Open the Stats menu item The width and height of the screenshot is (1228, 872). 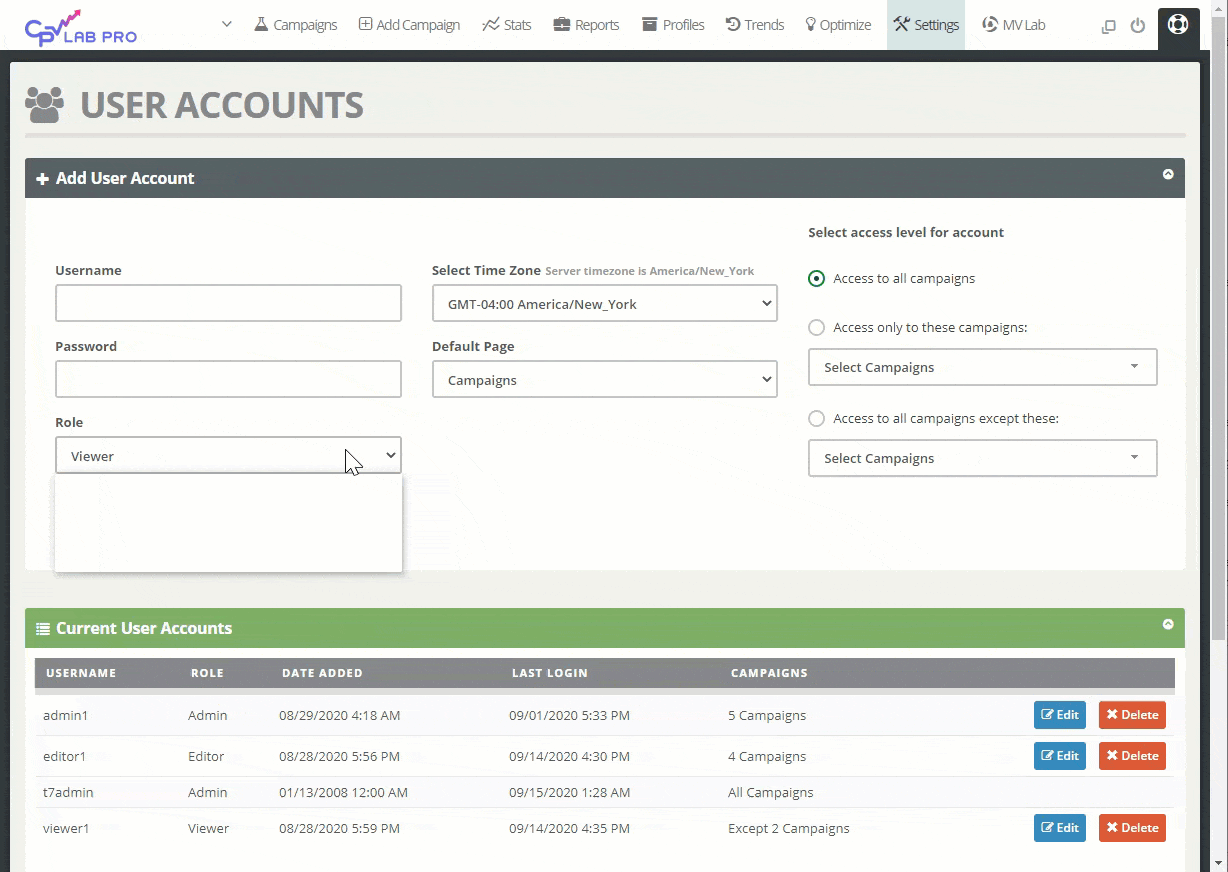(x=507, y=25)
